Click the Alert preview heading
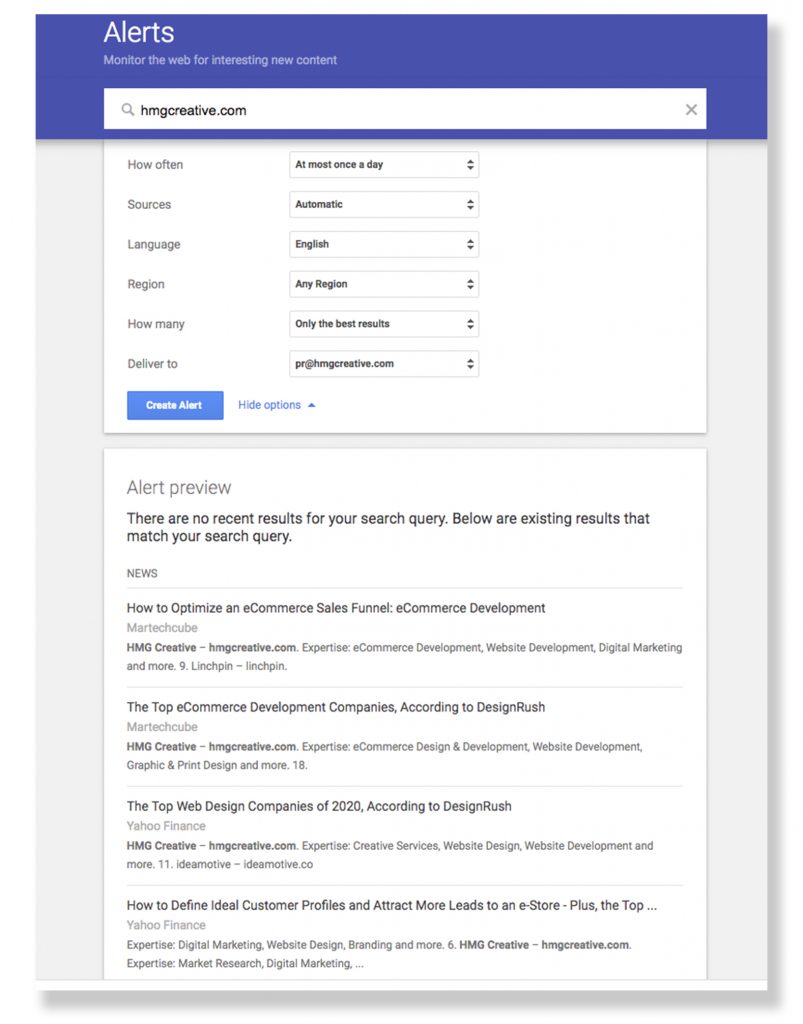803x1024 pixels. tap(179, 488)
